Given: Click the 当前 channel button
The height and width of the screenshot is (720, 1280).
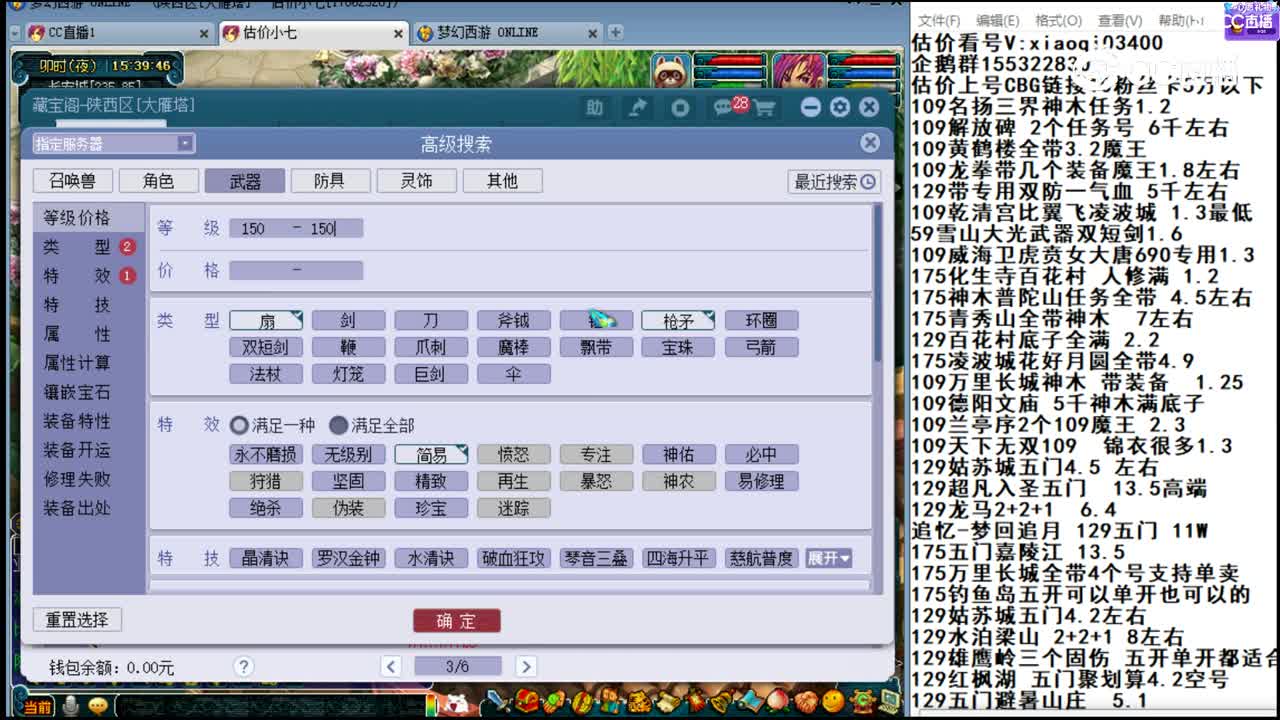Looking at the screenshot, I should pyautogui.click(x=37, y=707).
